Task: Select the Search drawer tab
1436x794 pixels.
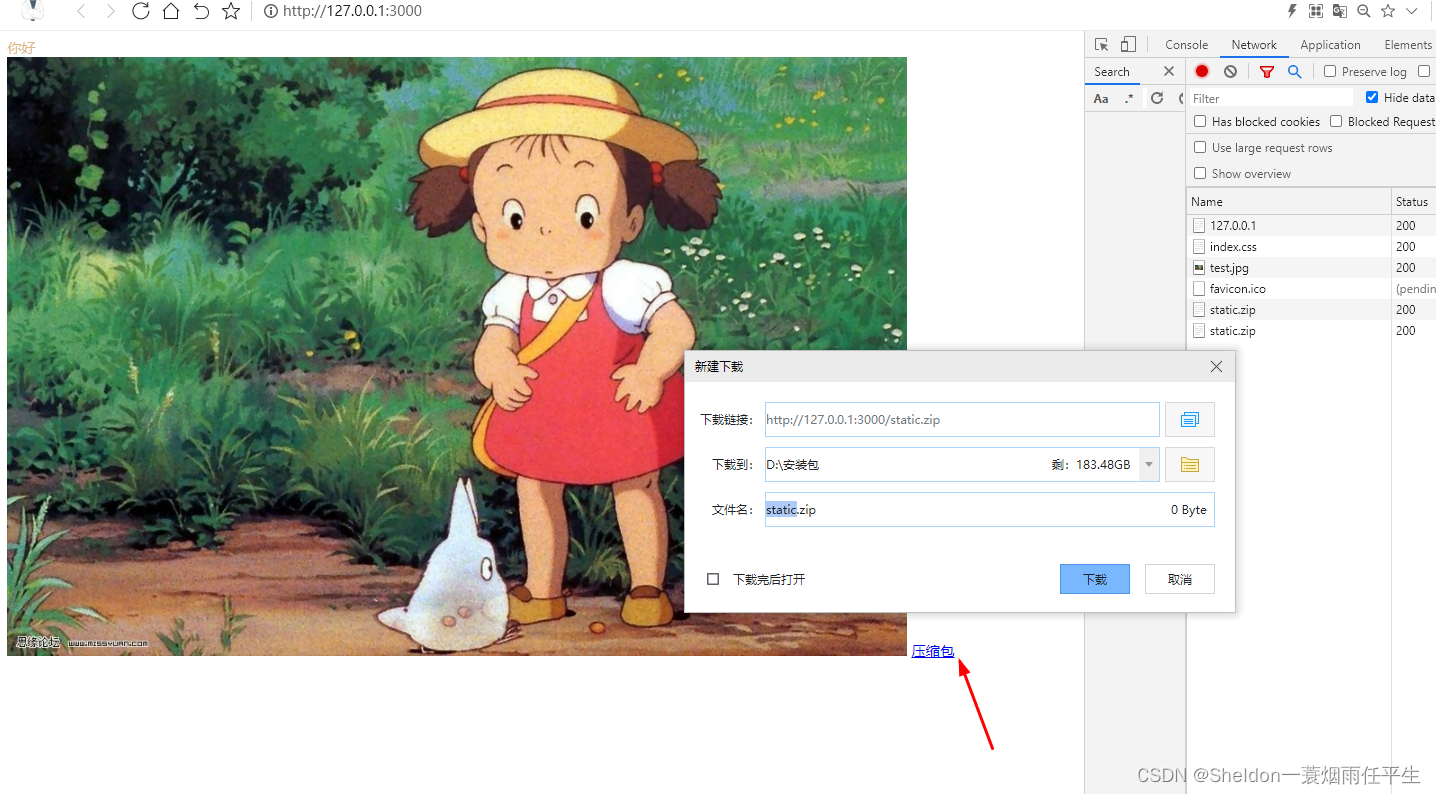Action: [1112, 72]
